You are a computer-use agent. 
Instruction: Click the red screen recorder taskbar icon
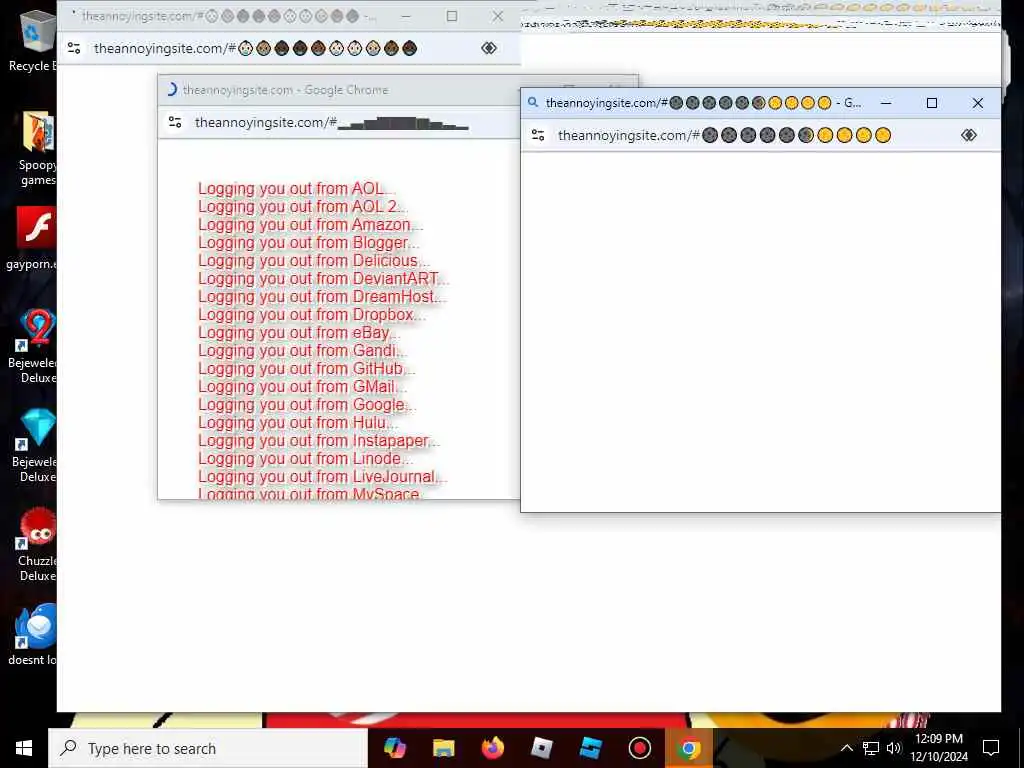(x=639, y=748)
